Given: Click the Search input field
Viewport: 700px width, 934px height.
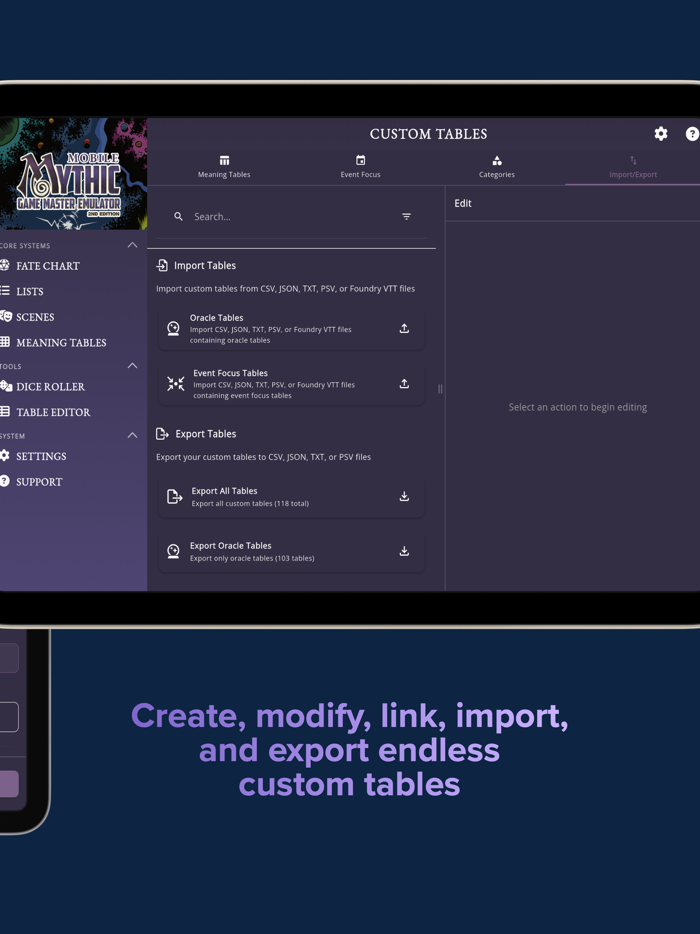Looking at the screenshot, I should 291,217.
